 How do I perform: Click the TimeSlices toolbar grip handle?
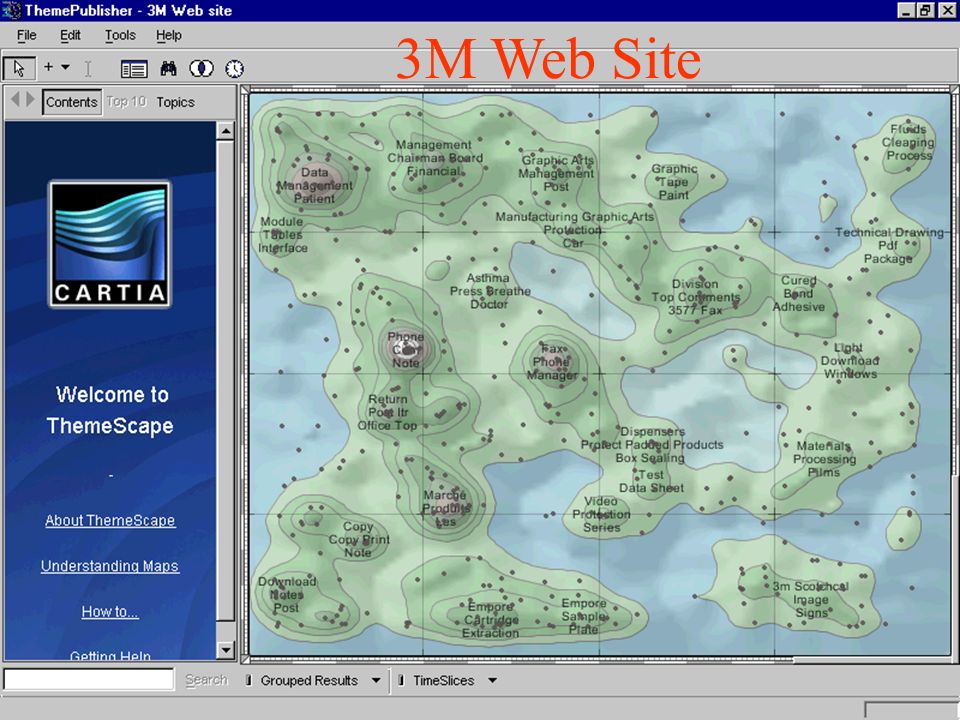point(400,680)
